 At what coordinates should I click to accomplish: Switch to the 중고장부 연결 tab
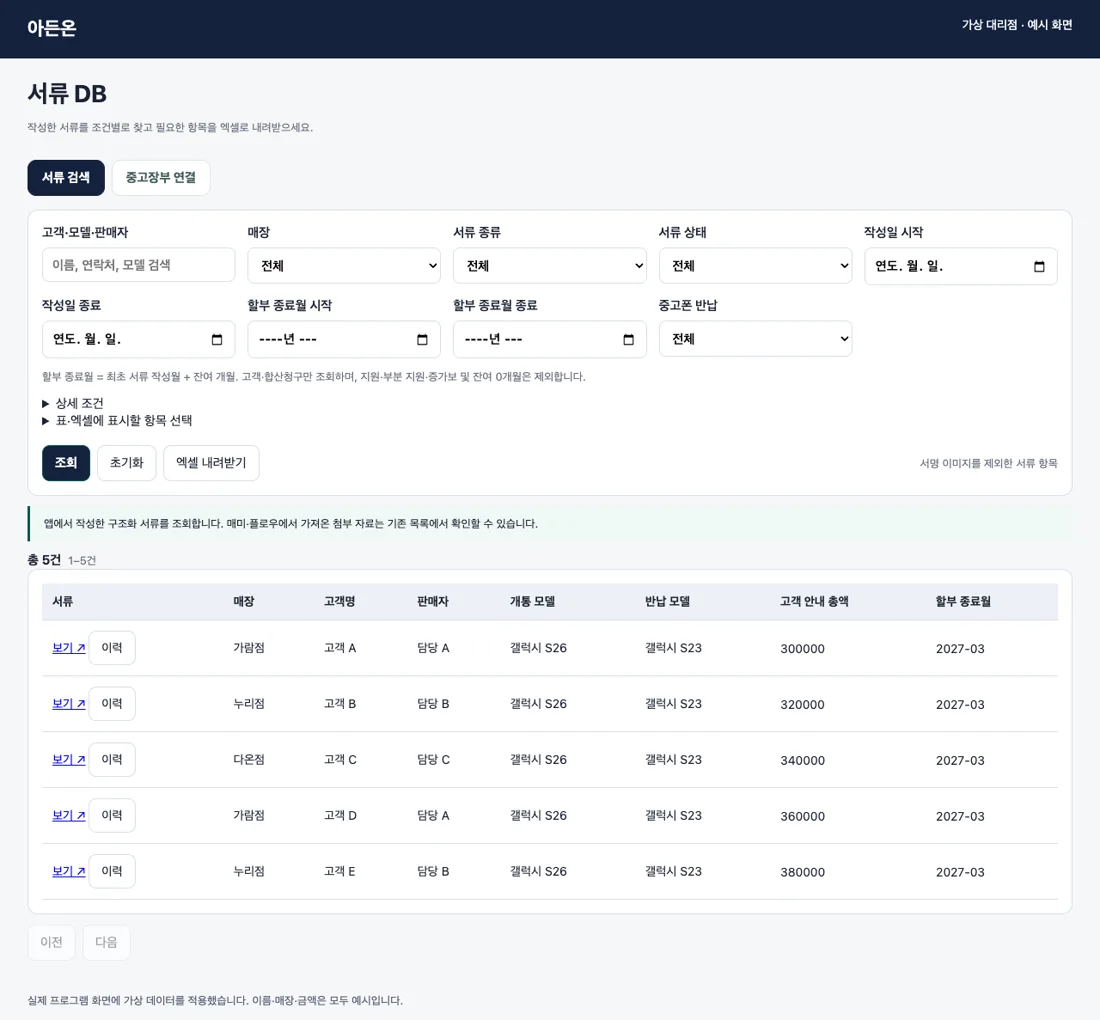[x=161, y=177]
